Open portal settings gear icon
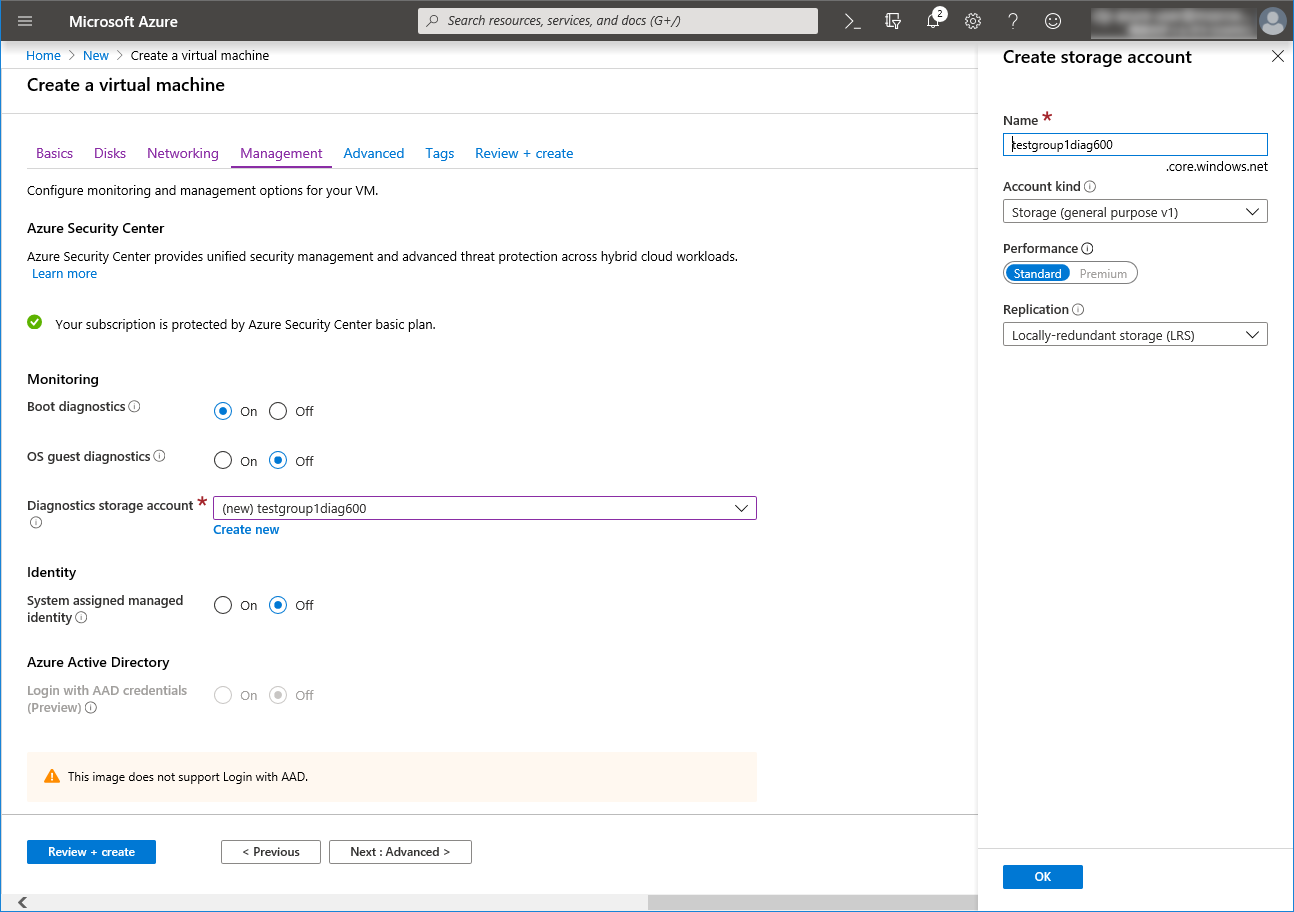This screenshot has height=912, width=1294. 972,21
